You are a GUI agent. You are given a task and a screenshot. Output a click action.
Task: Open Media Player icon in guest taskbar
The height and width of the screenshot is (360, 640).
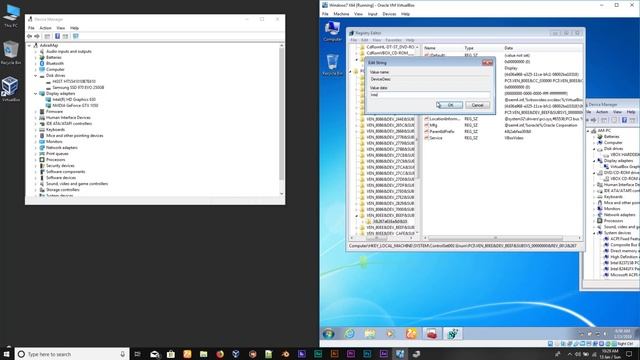click(391, 334)
